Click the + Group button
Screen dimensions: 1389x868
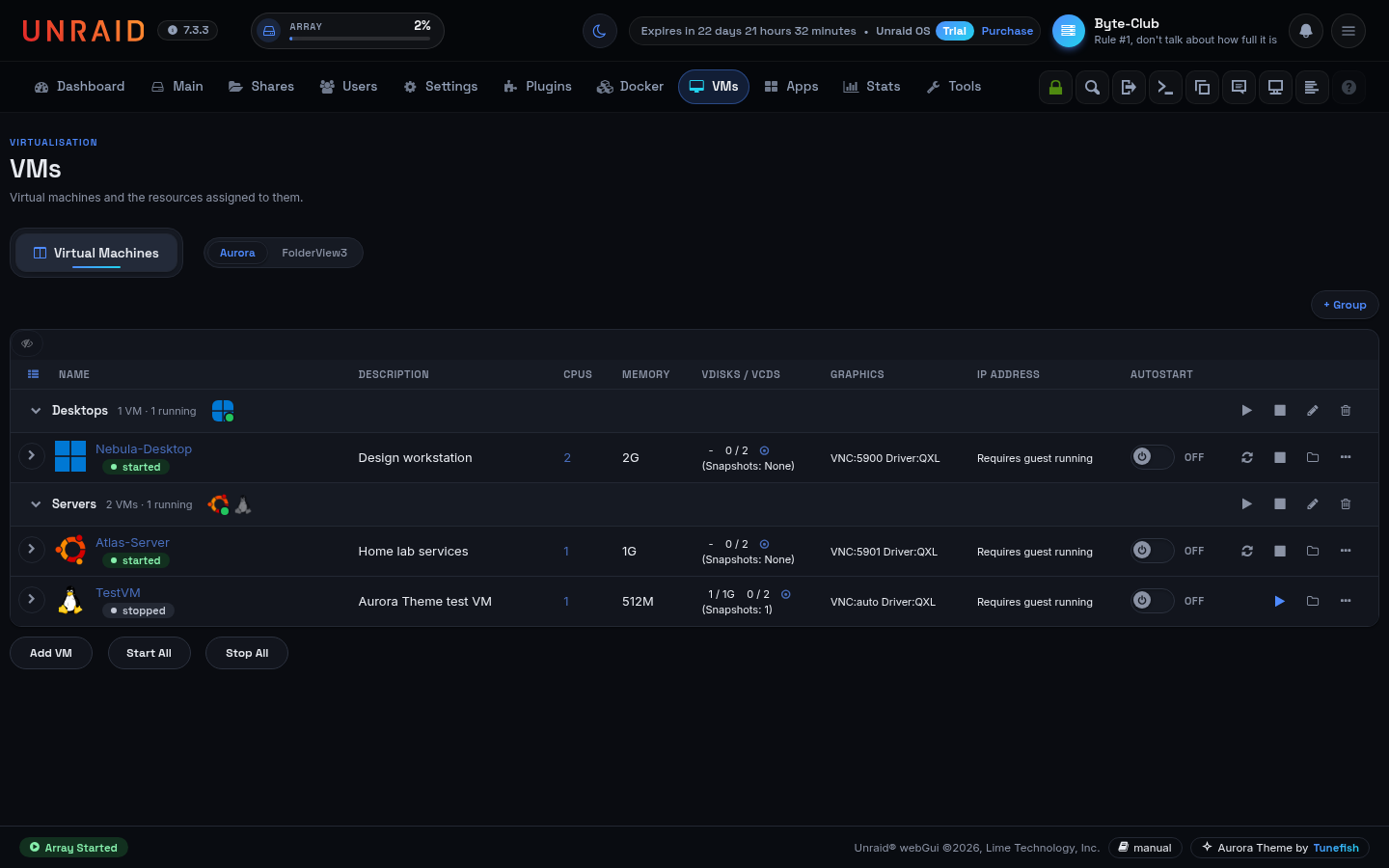coord(1345,305)
